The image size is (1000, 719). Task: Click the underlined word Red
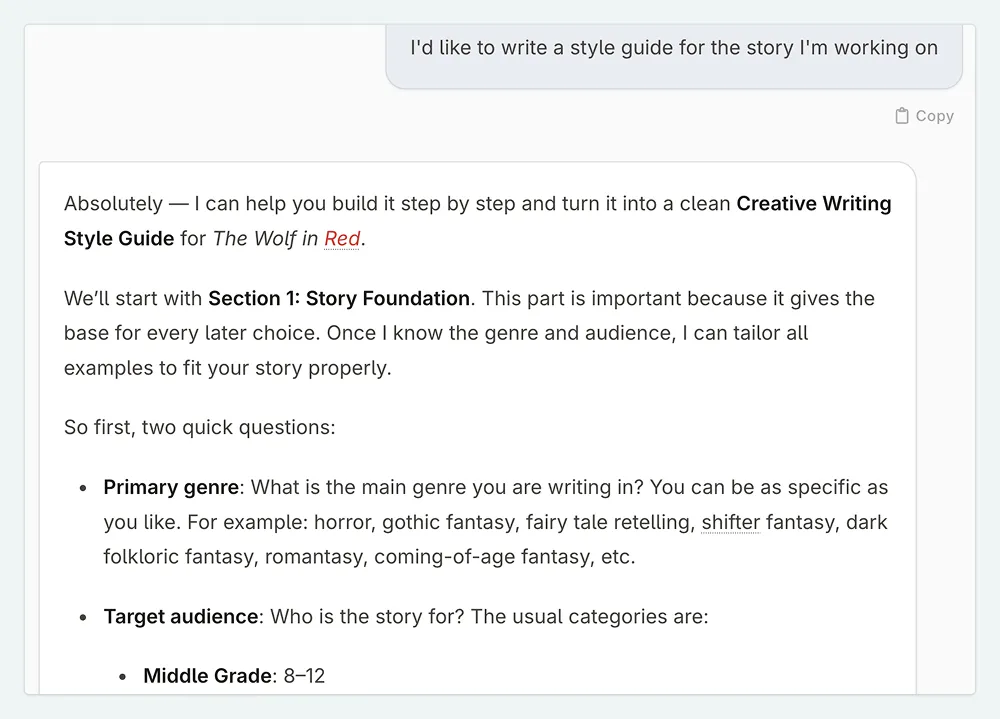(341, 238)
